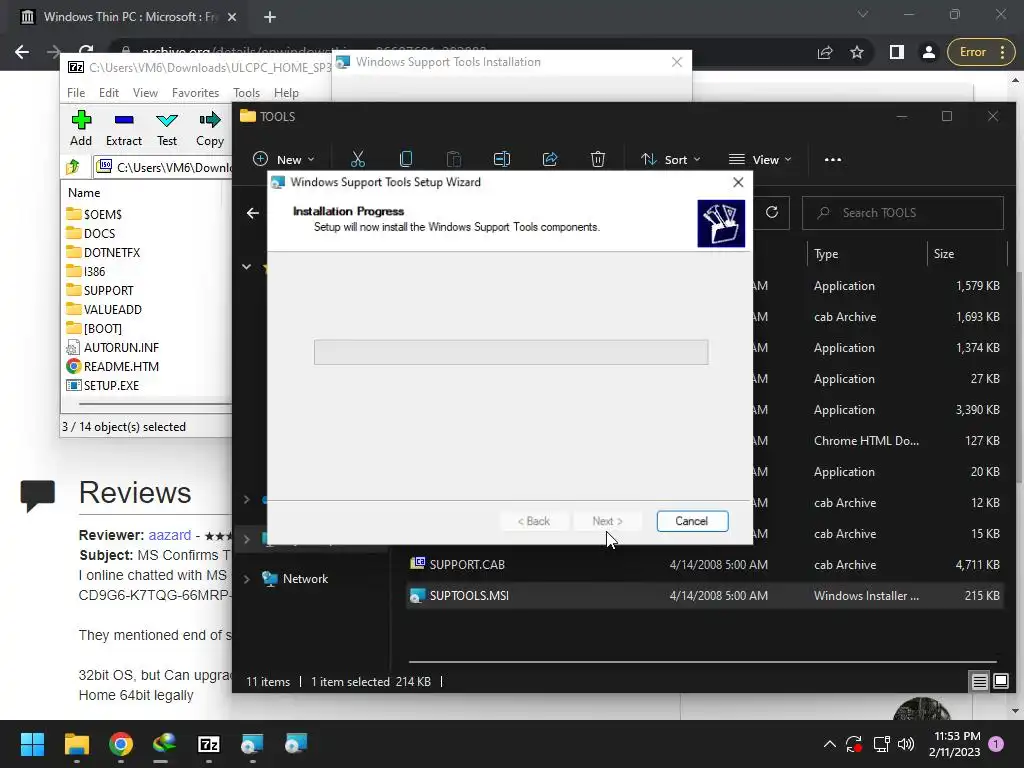
Task: Open New dropdown in Explorer toolbar
Action: [x=284, y=159]
